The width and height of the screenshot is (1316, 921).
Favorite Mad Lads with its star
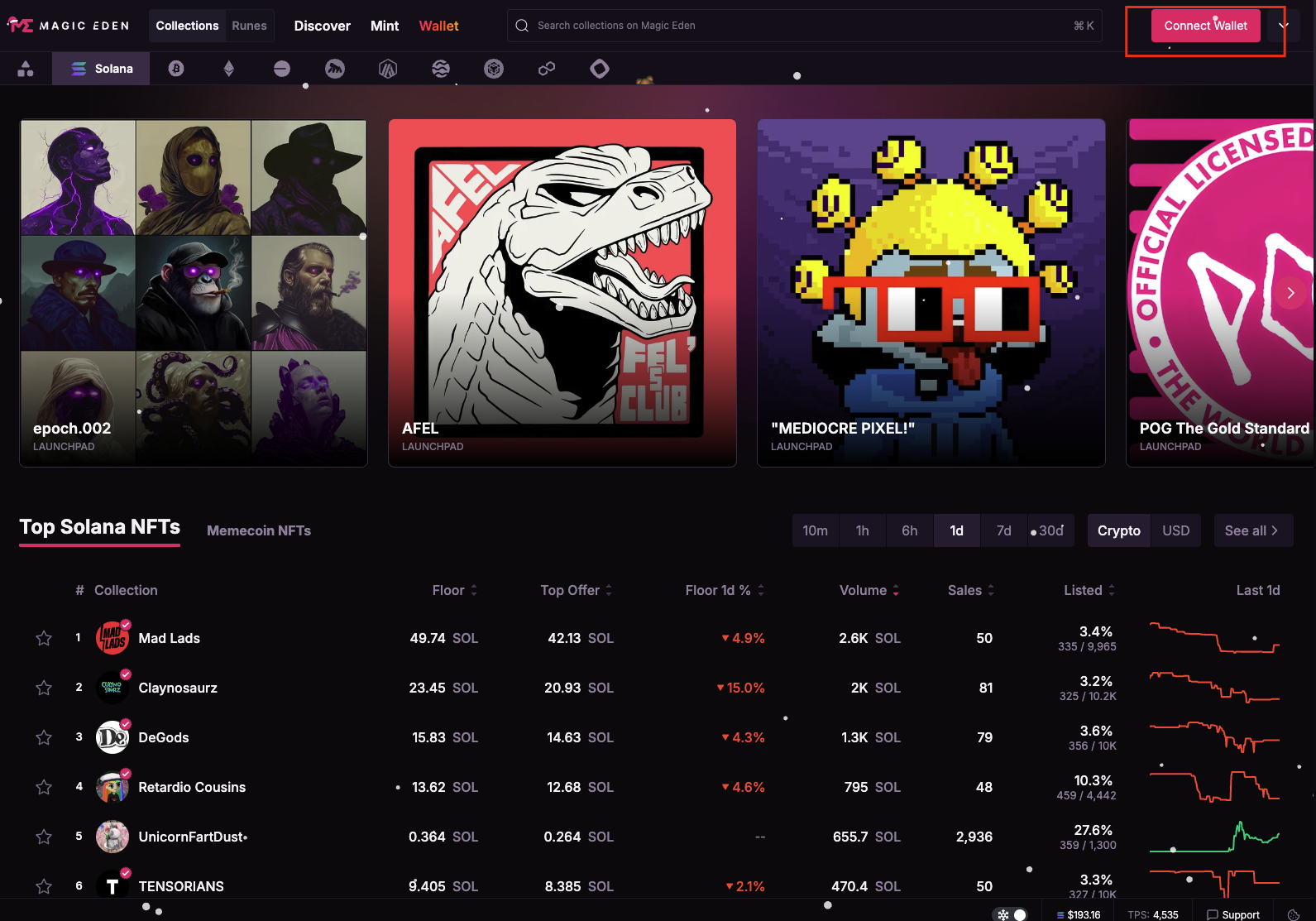[x=44, y=638]
